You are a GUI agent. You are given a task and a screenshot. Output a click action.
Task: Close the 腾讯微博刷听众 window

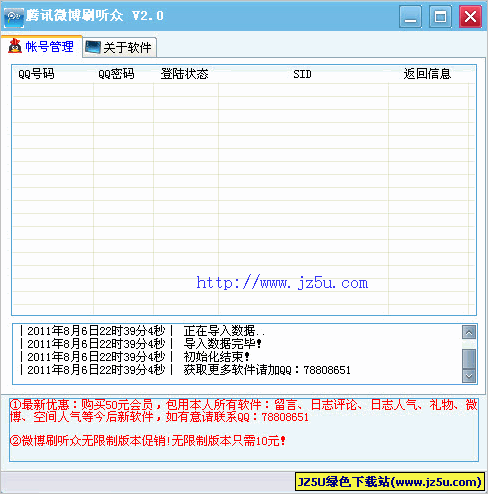pos(470,16)
